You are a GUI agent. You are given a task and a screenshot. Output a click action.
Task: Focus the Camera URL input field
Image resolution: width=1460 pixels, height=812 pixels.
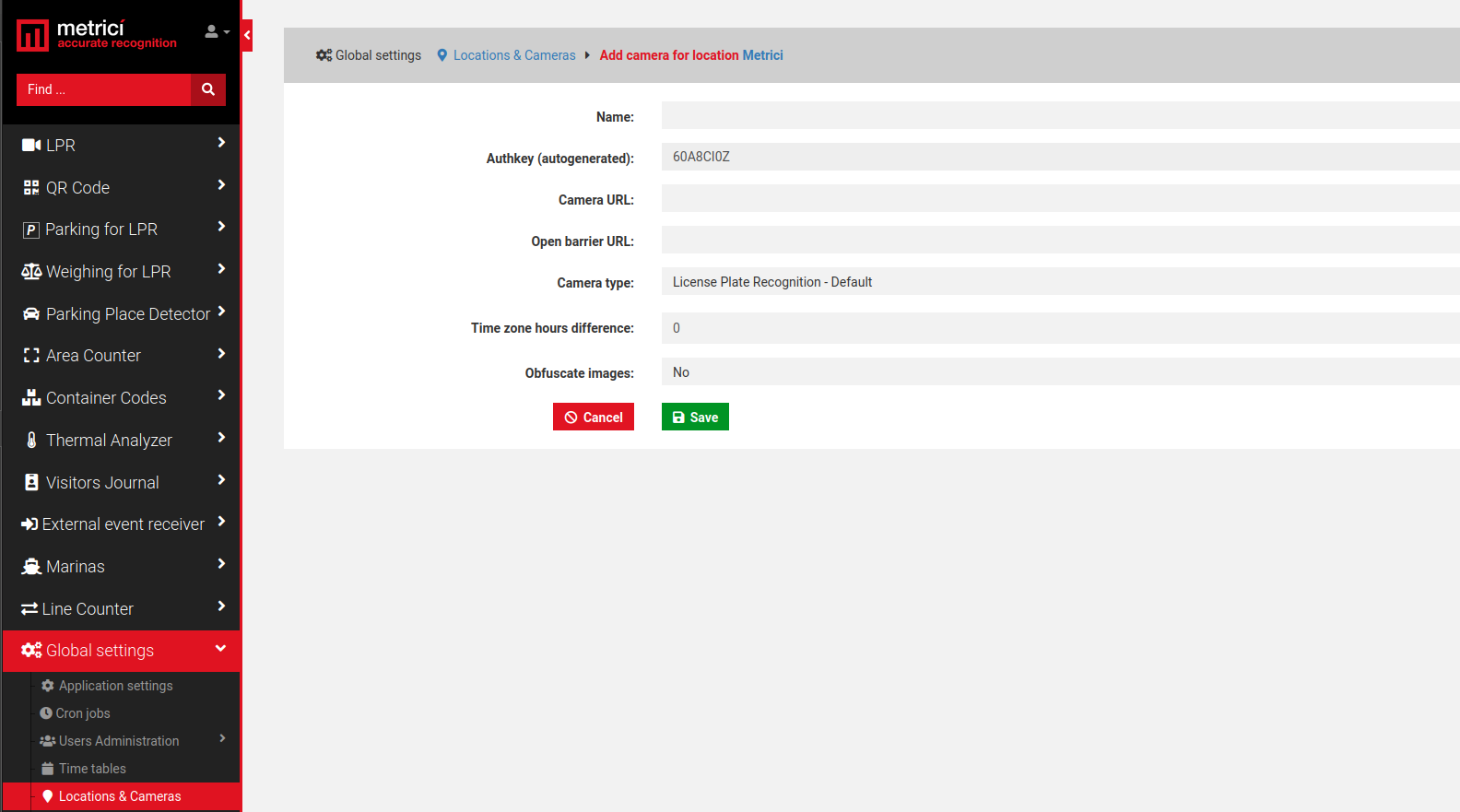(1060, 198)
